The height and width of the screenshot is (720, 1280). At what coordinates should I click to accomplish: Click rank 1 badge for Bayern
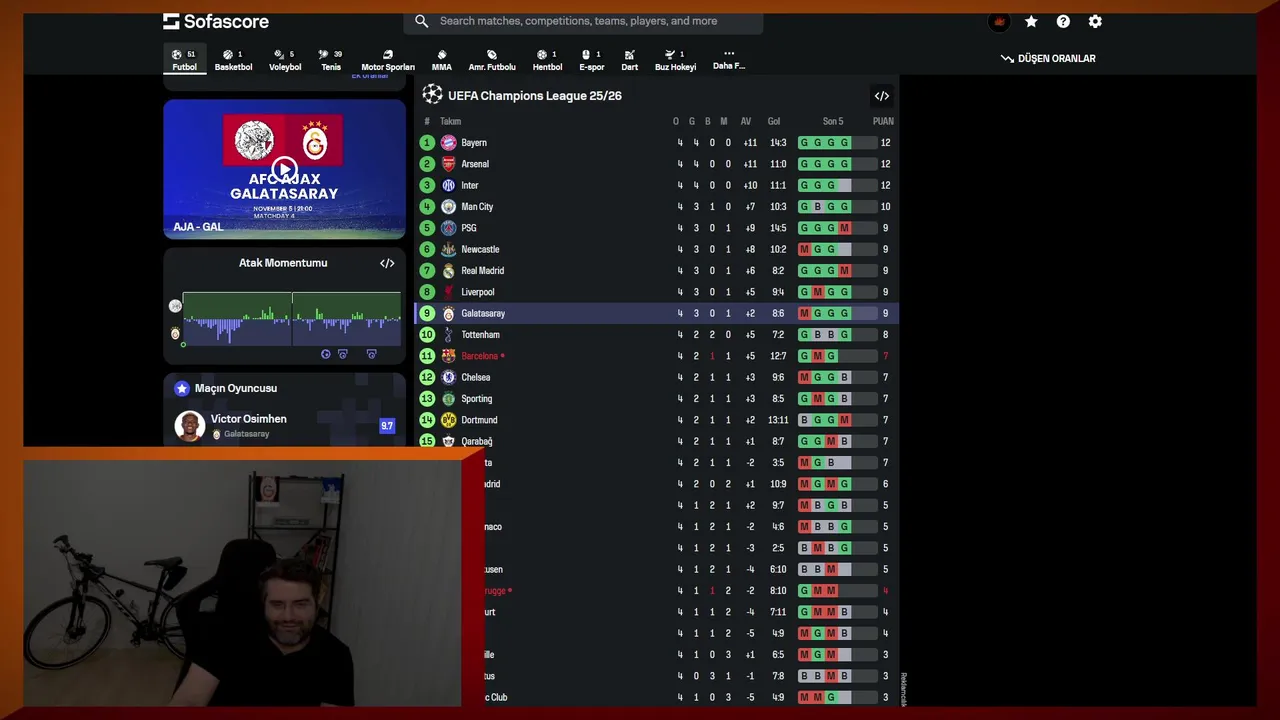coord(427,143)
